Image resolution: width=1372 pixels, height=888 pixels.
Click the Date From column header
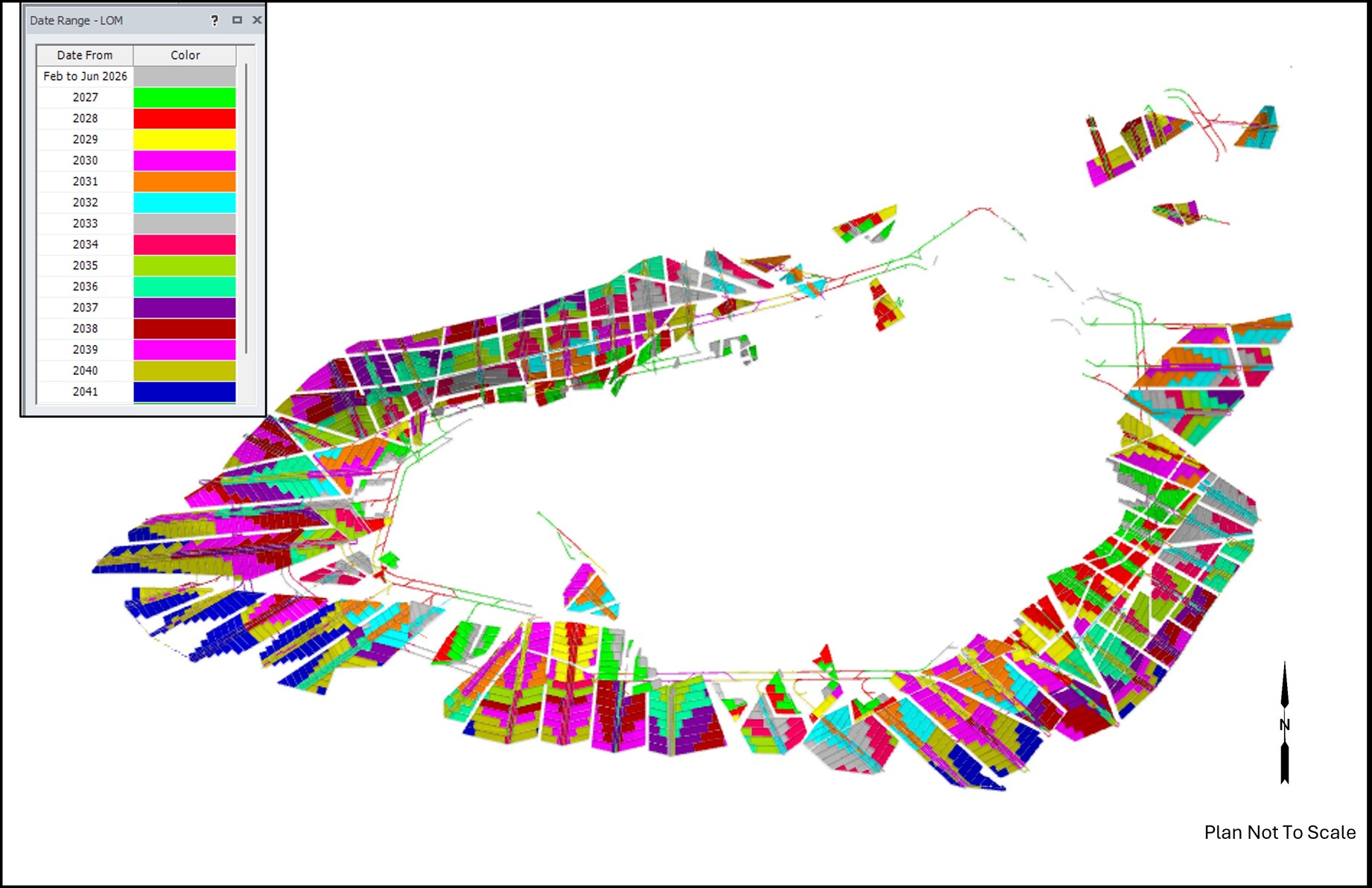coord(85,55)
